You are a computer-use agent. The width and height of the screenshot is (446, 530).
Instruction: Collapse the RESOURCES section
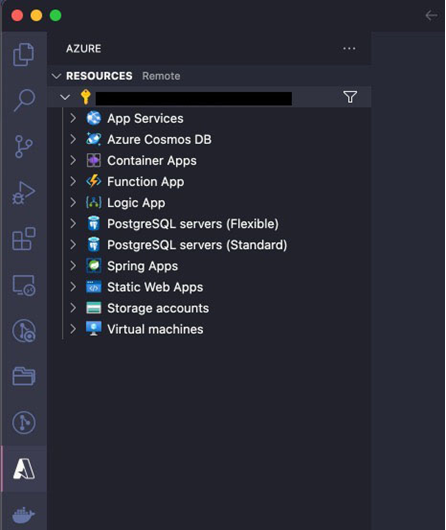[56, 76]
